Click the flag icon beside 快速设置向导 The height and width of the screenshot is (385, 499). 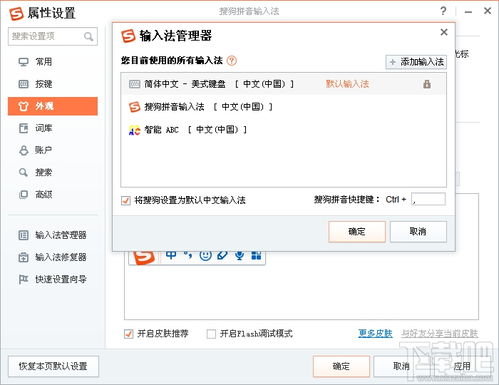point(23,279)
